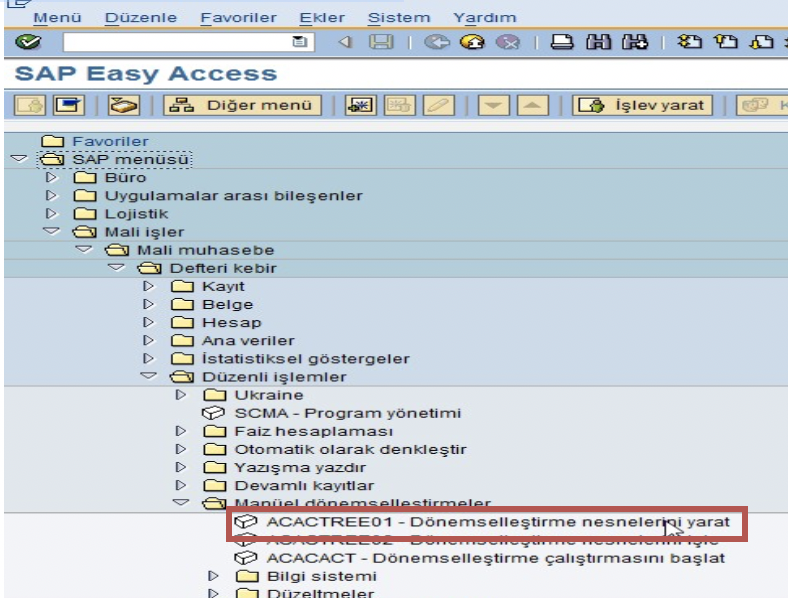788x598 pixels.
Task: Select the Lojistik tree label
Action: pyautogui.click(x=136, y=214)
